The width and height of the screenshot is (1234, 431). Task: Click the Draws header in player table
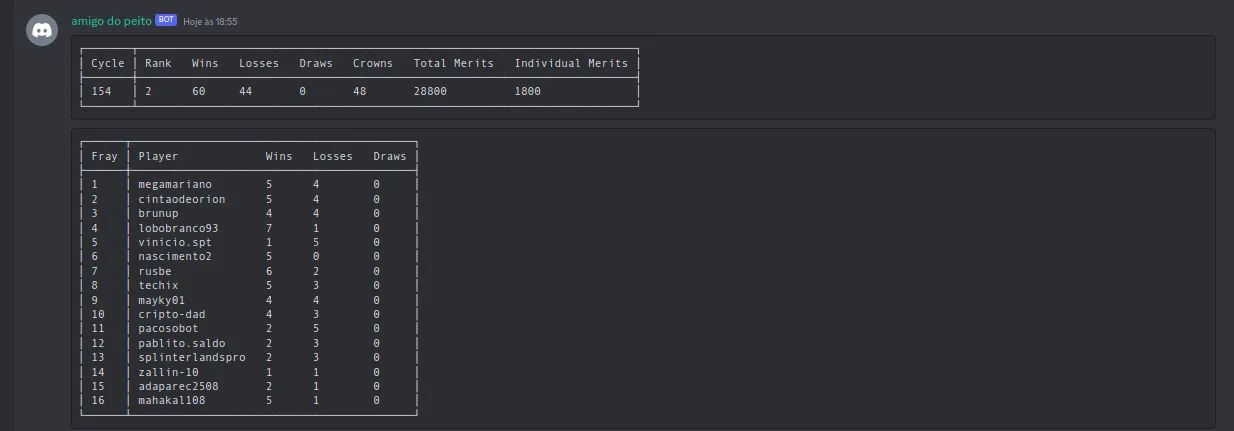click(390, 156)
